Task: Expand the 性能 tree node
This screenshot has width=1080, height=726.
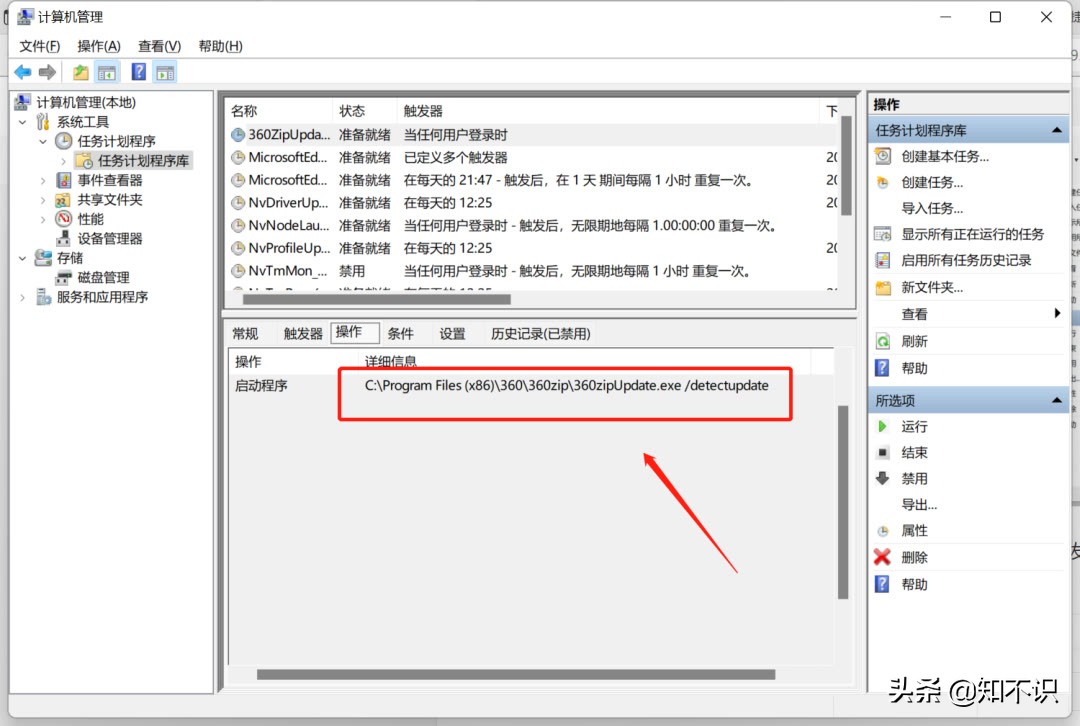Action: pyautogui.click(x=43, y=219)
